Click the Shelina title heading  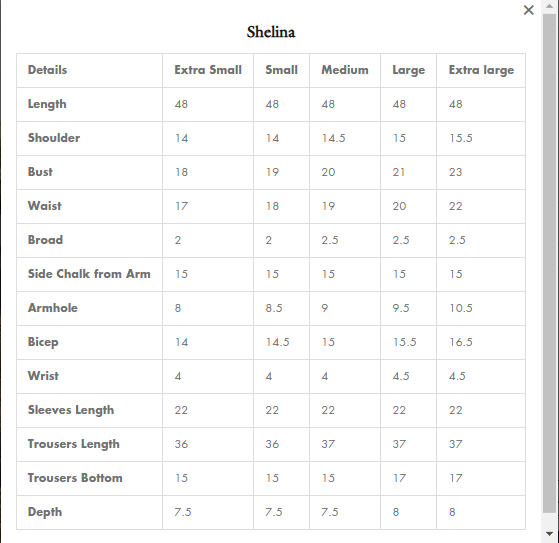(x=271, y=32)
